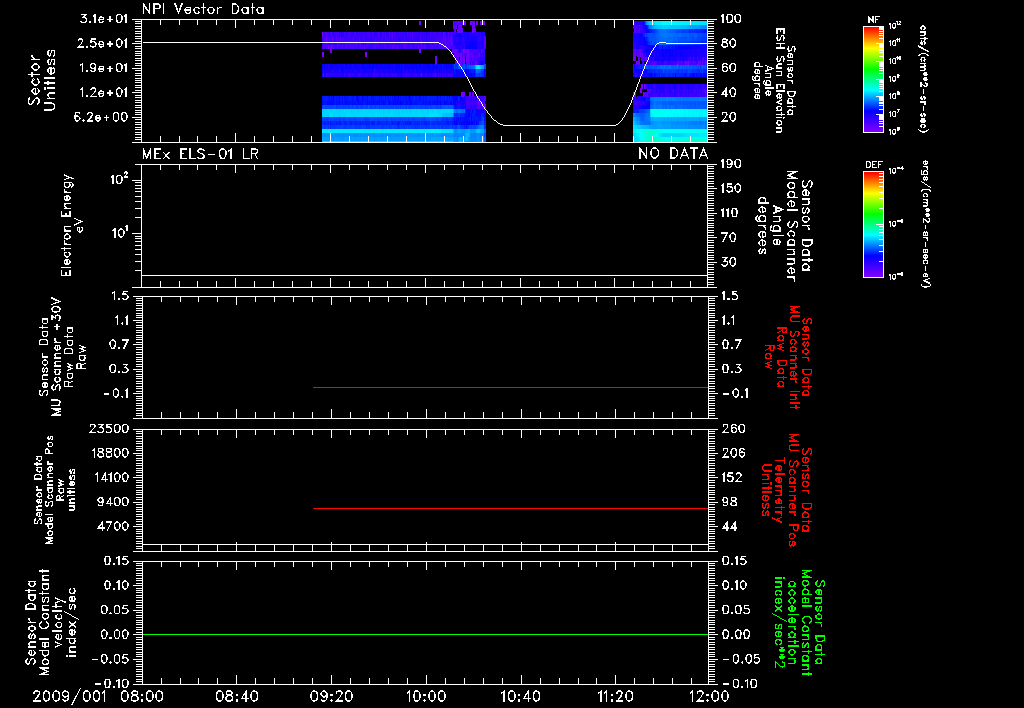The width and height of the screenshot is (1024, 708).
Task: Click the '206' telemetry tick value
Action: coord(731,453)
